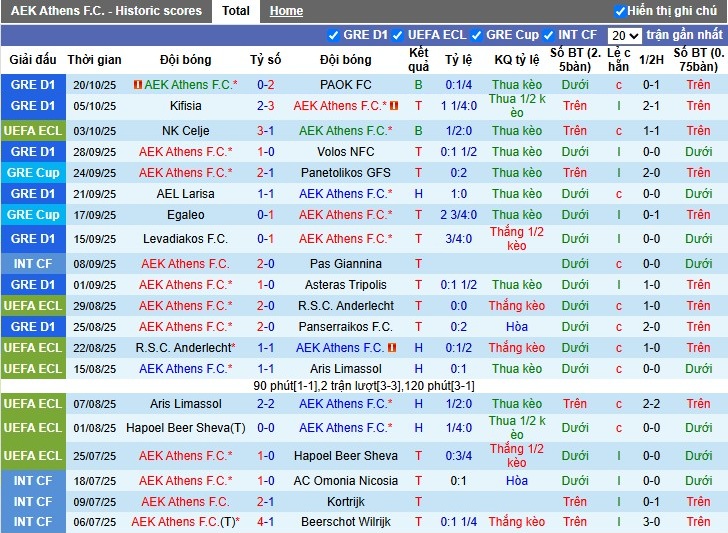728x533 pixels.
Task: Uncheck the Hiển thị ghi chú checkbox
Action: tap(620, 11)
